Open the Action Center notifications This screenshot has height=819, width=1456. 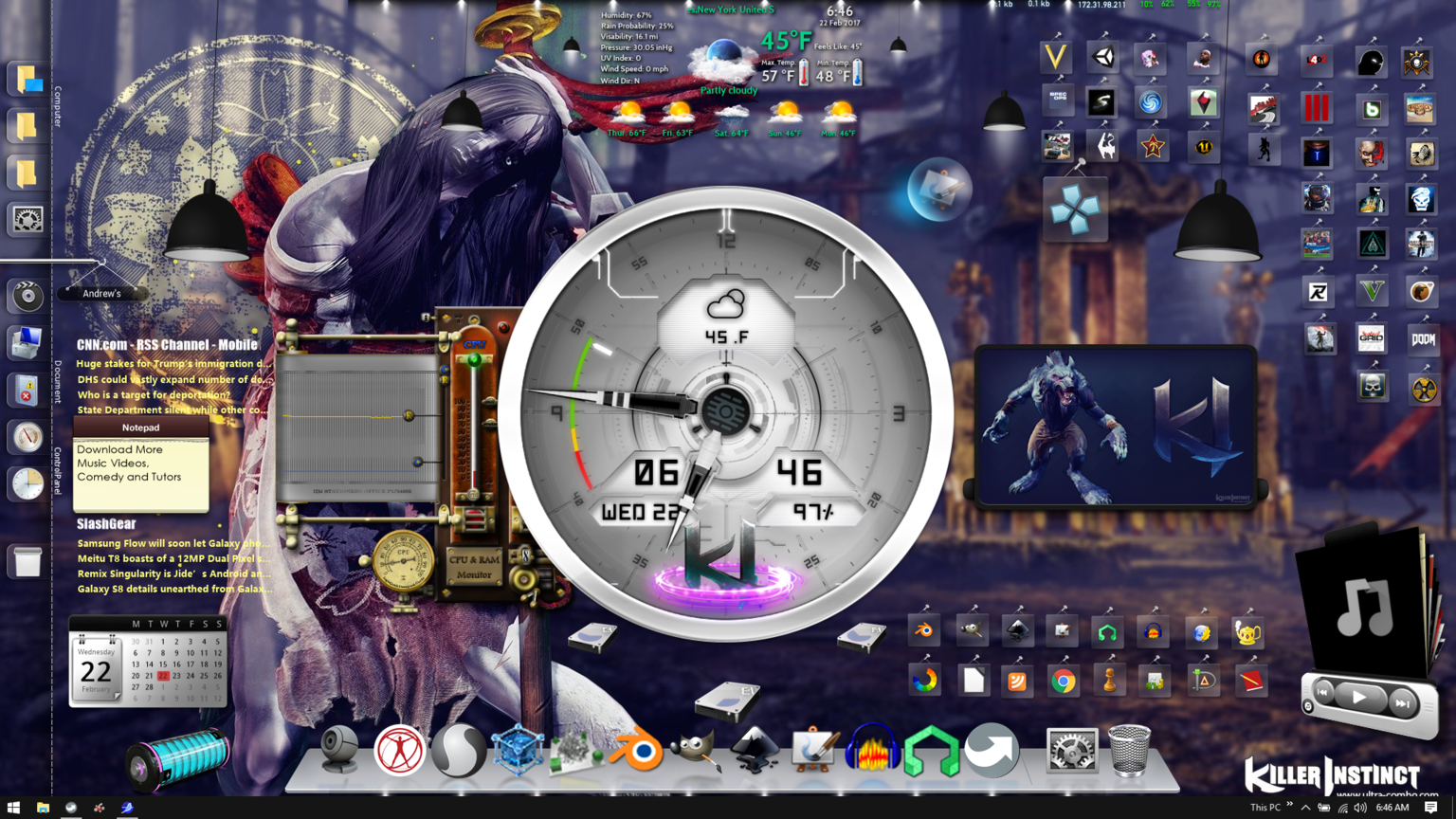coord(1430,808)
